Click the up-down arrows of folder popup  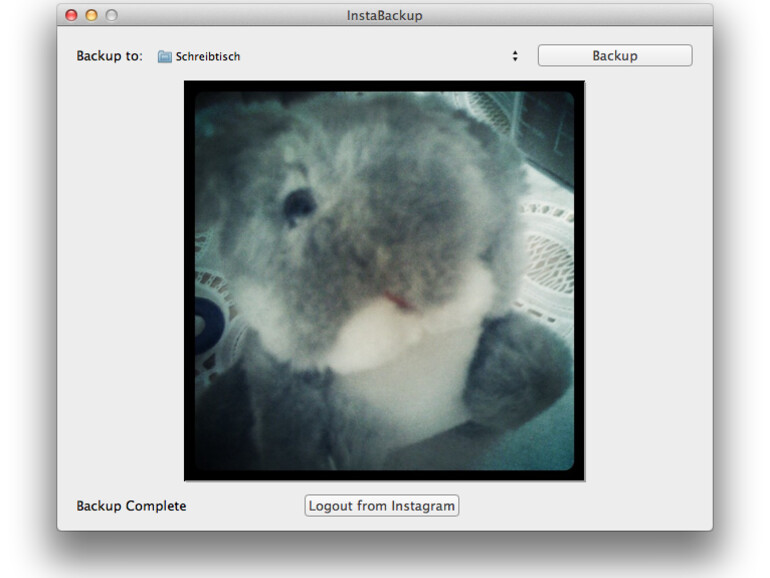(515, 57)
